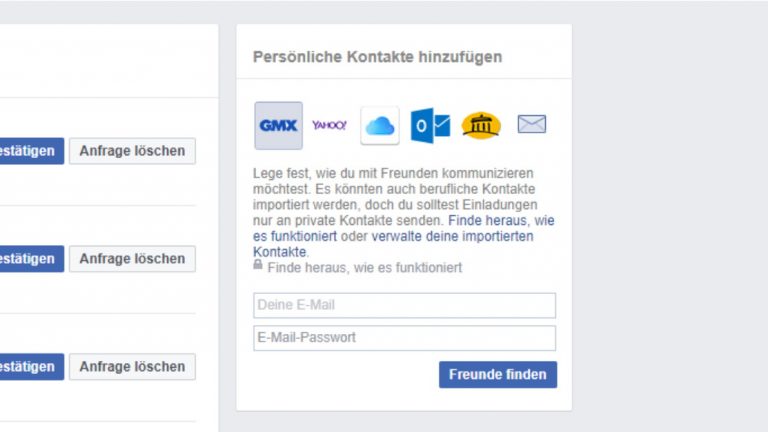Viewport: 768px width, 432px height.
Task: Delete the first friend request with Anfrage löschen
Action: point(132,151)
